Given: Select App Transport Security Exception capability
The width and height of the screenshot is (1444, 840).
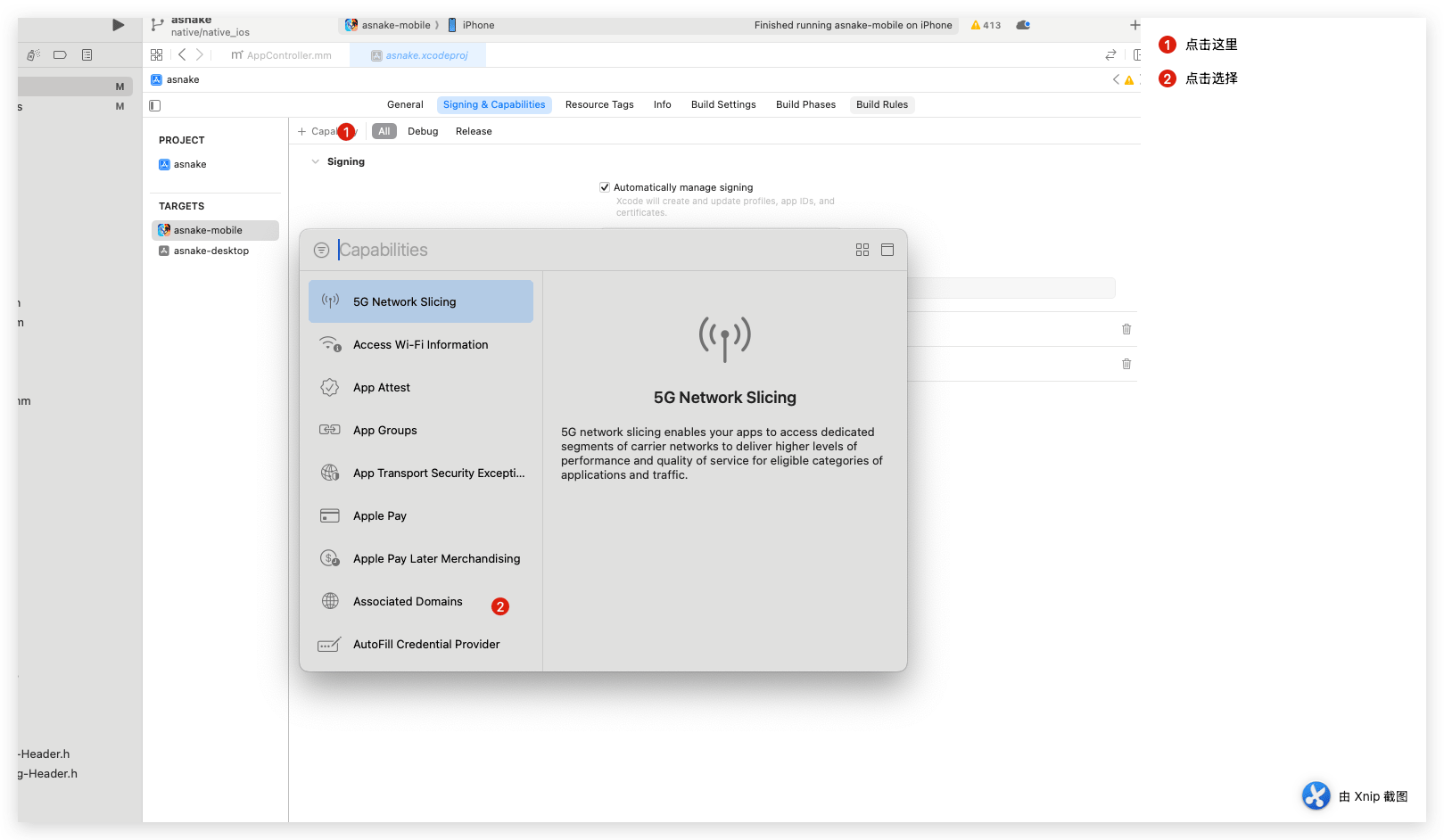Looking at the screenshot, I should point(421,473).
